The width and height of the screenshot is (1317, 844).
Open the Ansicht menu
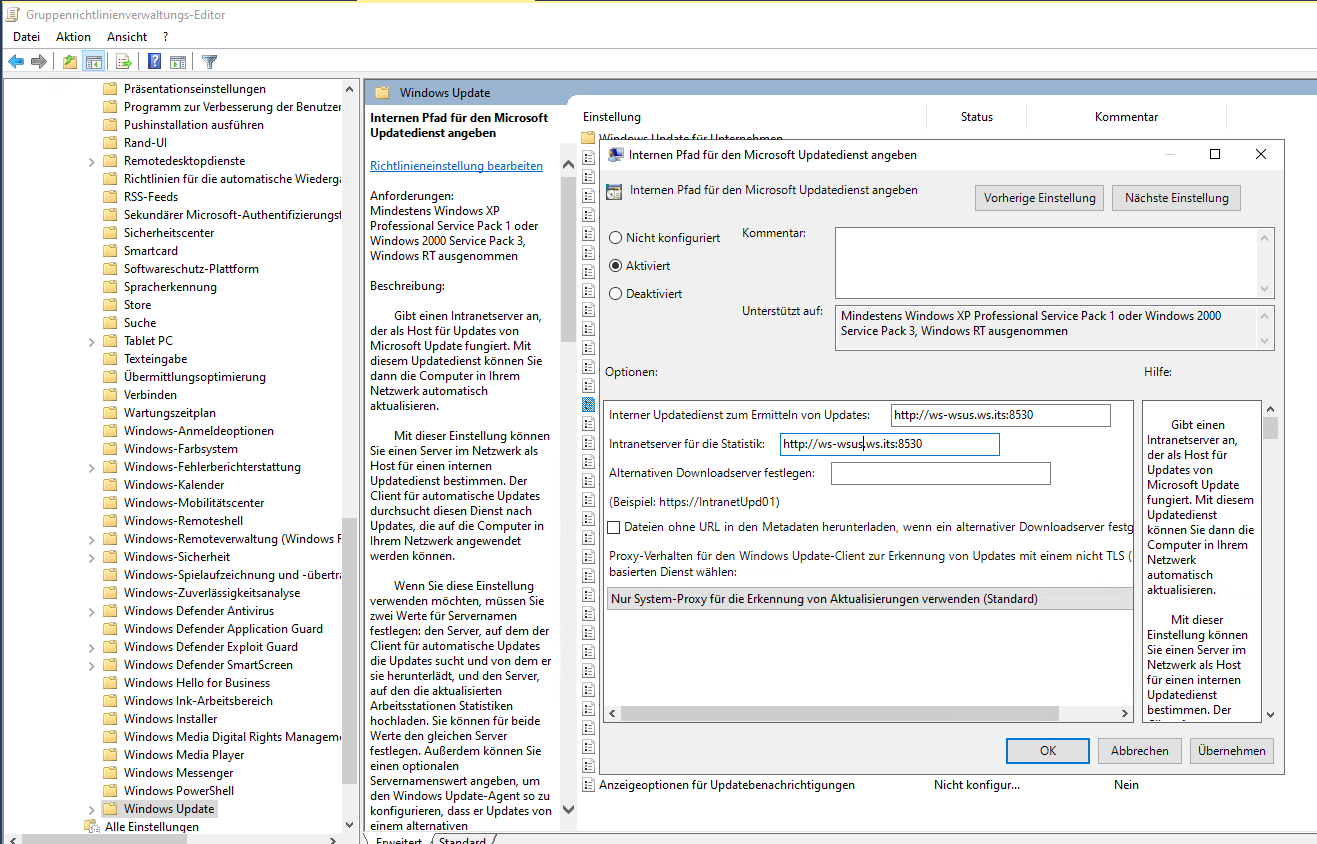click(127, 37)
